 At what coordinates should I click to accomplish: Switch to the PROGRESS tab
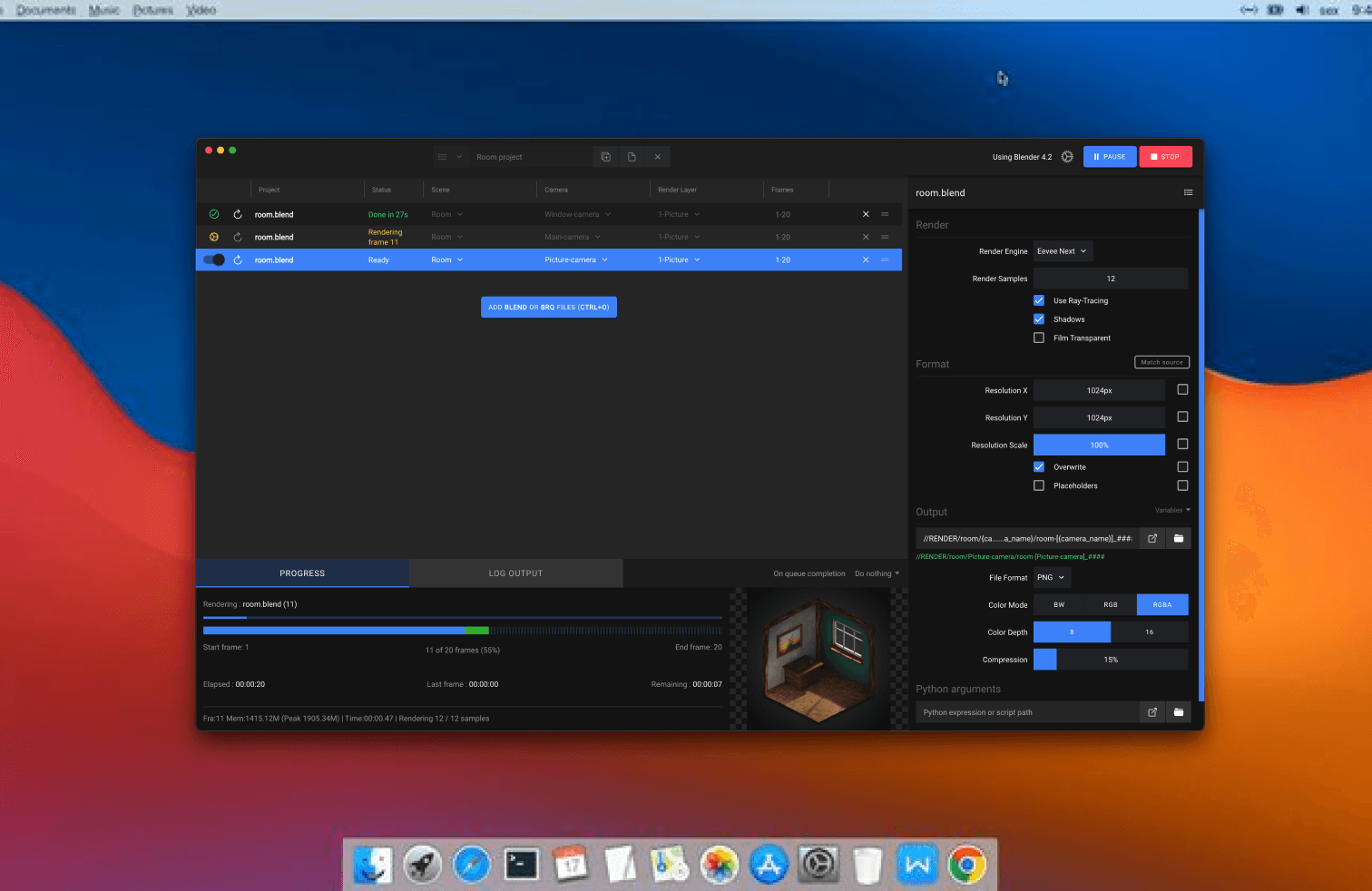[302, 573]
